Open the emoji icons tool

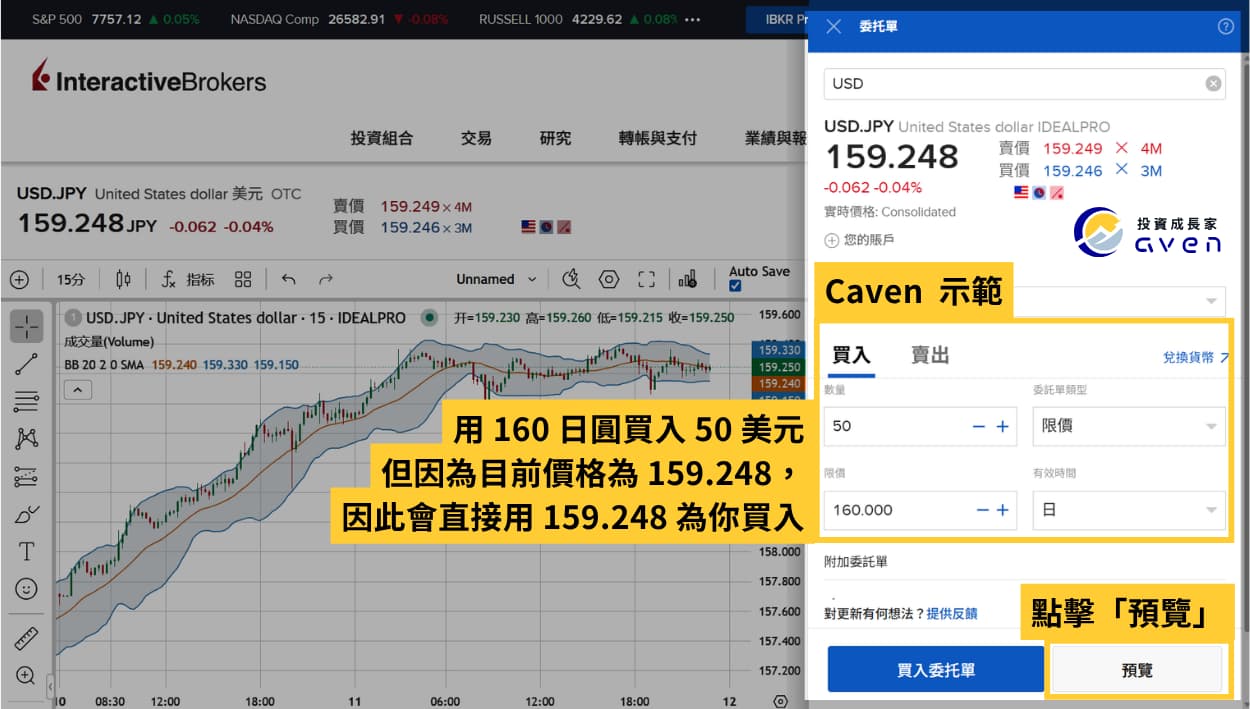[x=27, y=589]
